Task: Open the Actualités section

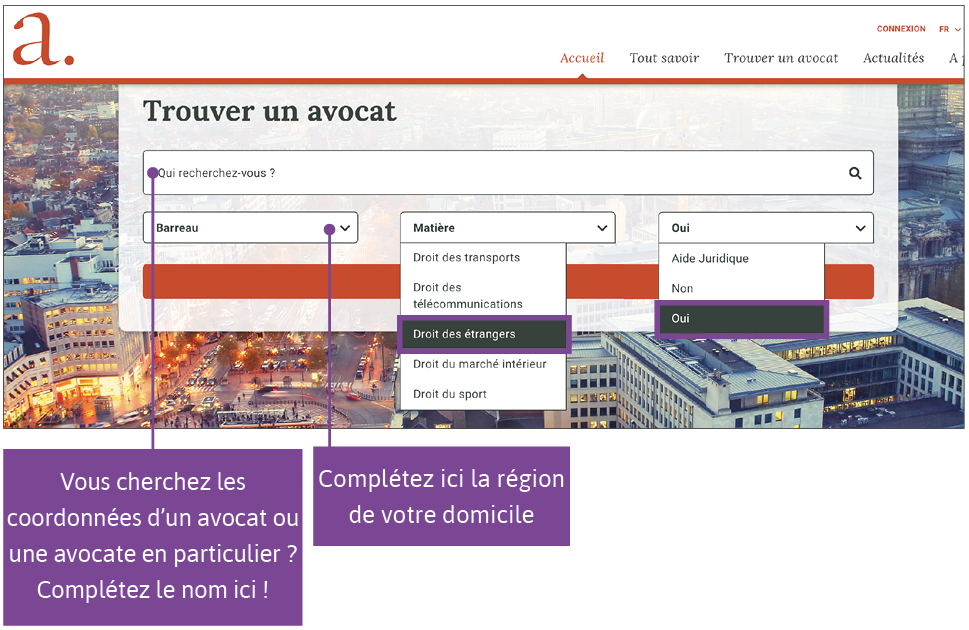Action: point(893,58)
